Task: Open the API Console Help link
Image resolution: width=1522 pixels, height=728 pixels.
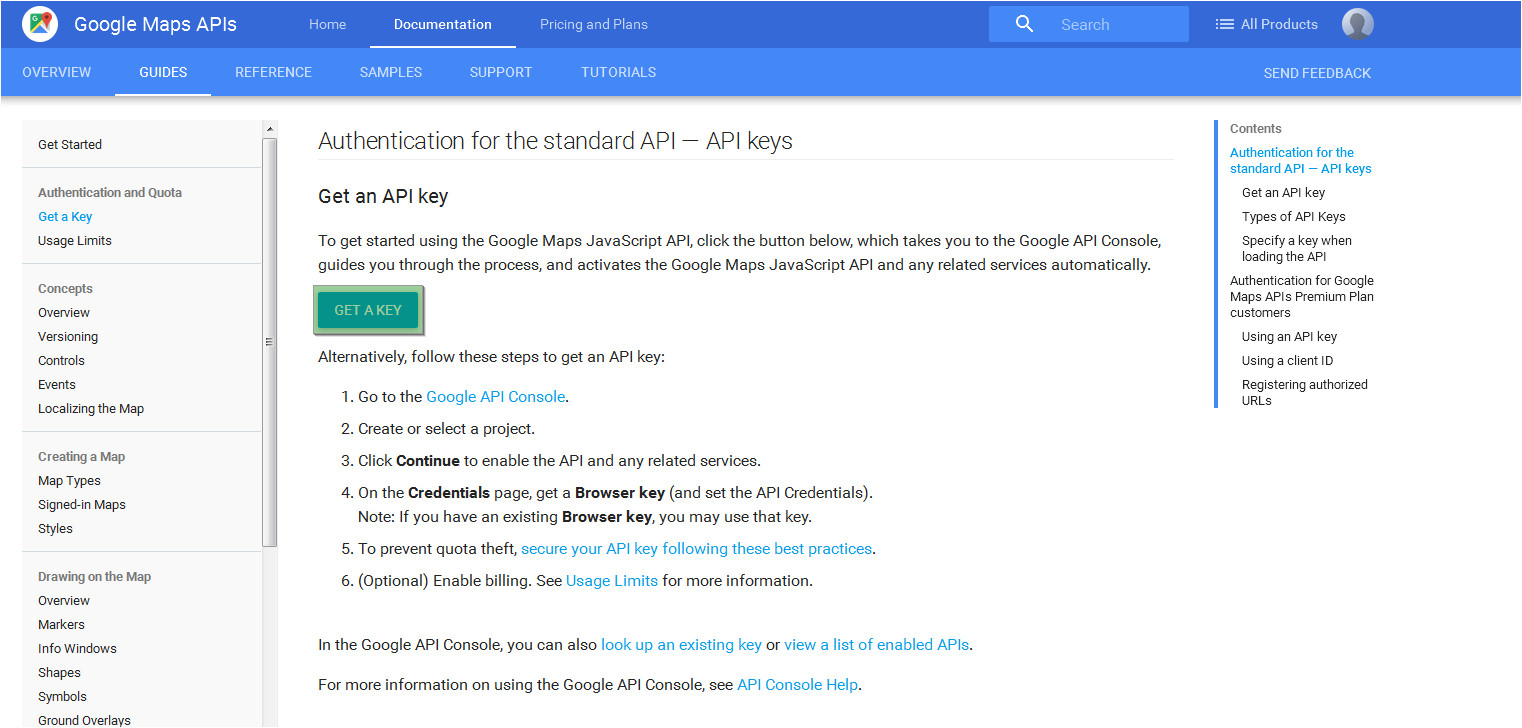Action: pos(797,685)
